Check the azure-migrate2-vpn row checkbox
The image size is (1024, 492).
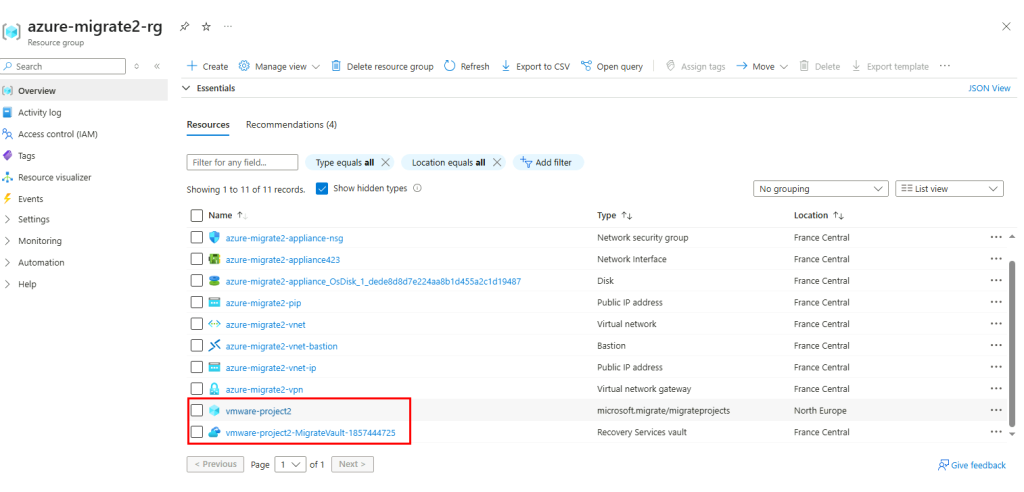pyautogui.click(x=197, y=389)
